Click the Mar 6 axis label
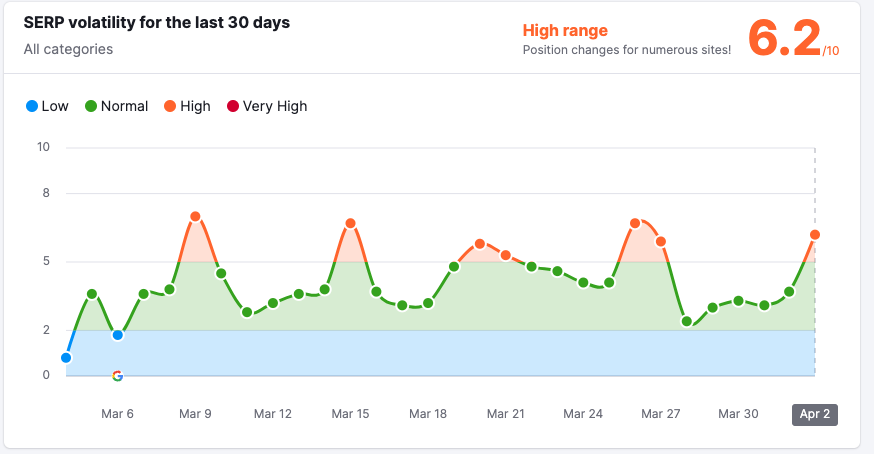 (117, 414)
